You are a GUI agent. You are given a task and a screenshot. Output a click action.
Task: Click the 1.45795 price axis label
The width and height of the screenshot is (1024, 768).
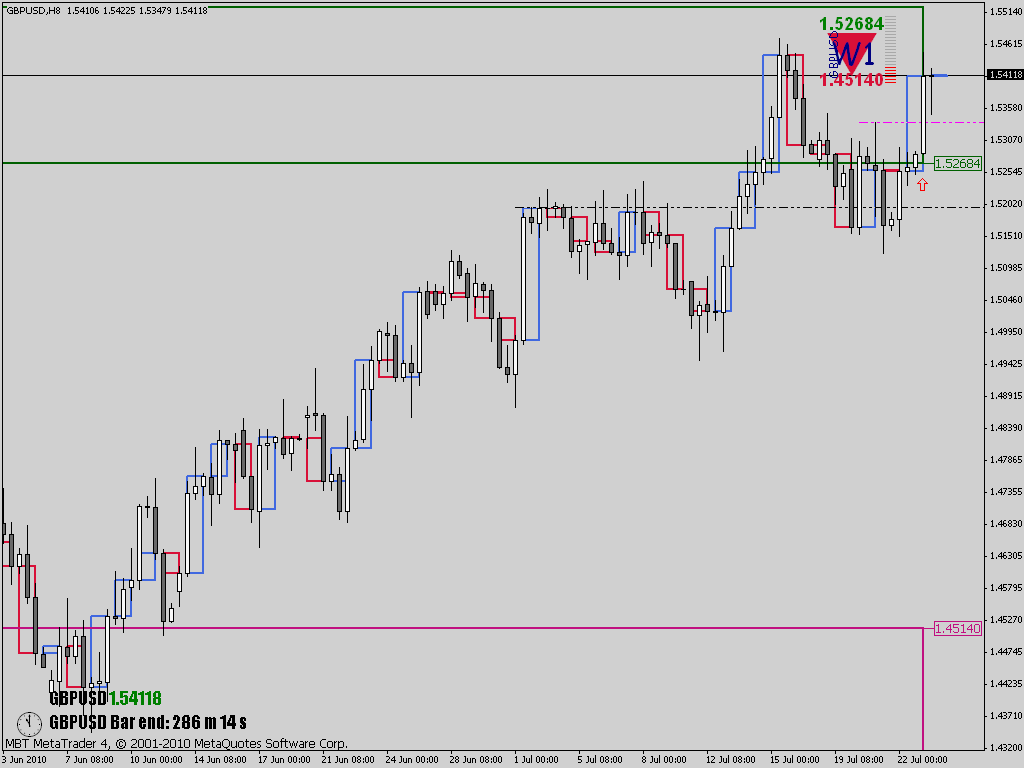1005,588
